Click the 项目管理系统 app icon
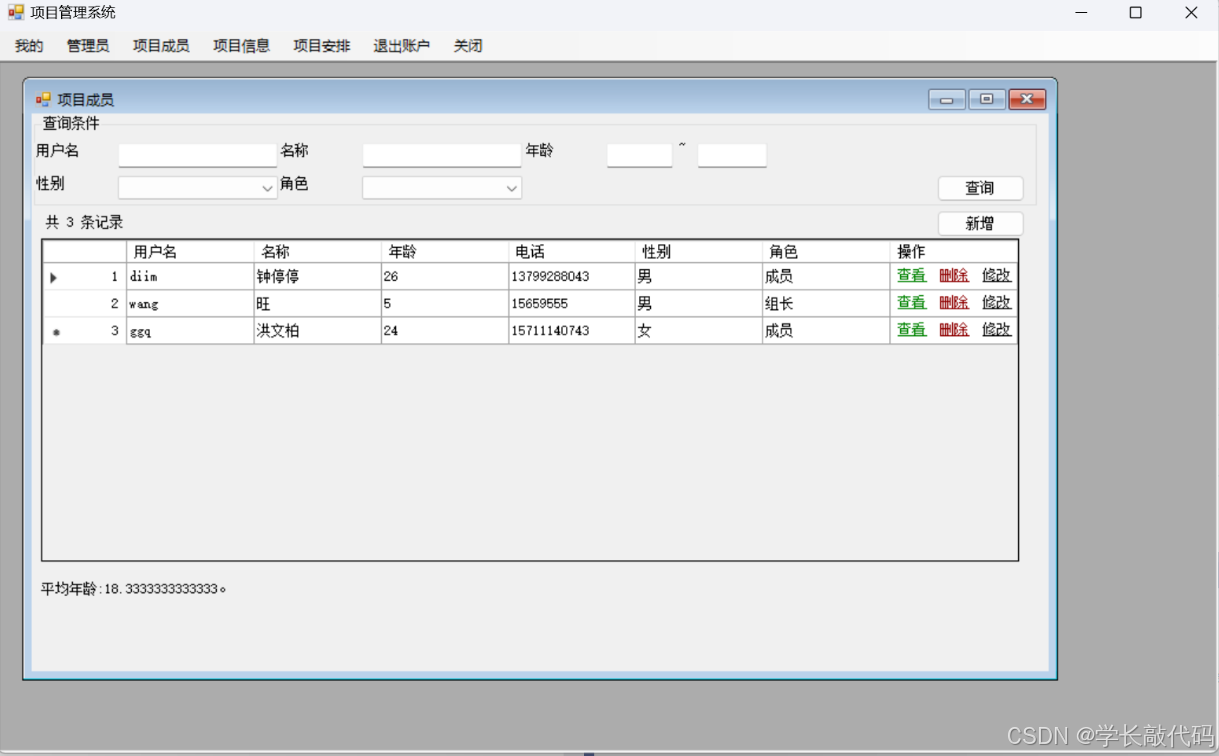Viewport: 1219px width, 756px height. [15, 13]
